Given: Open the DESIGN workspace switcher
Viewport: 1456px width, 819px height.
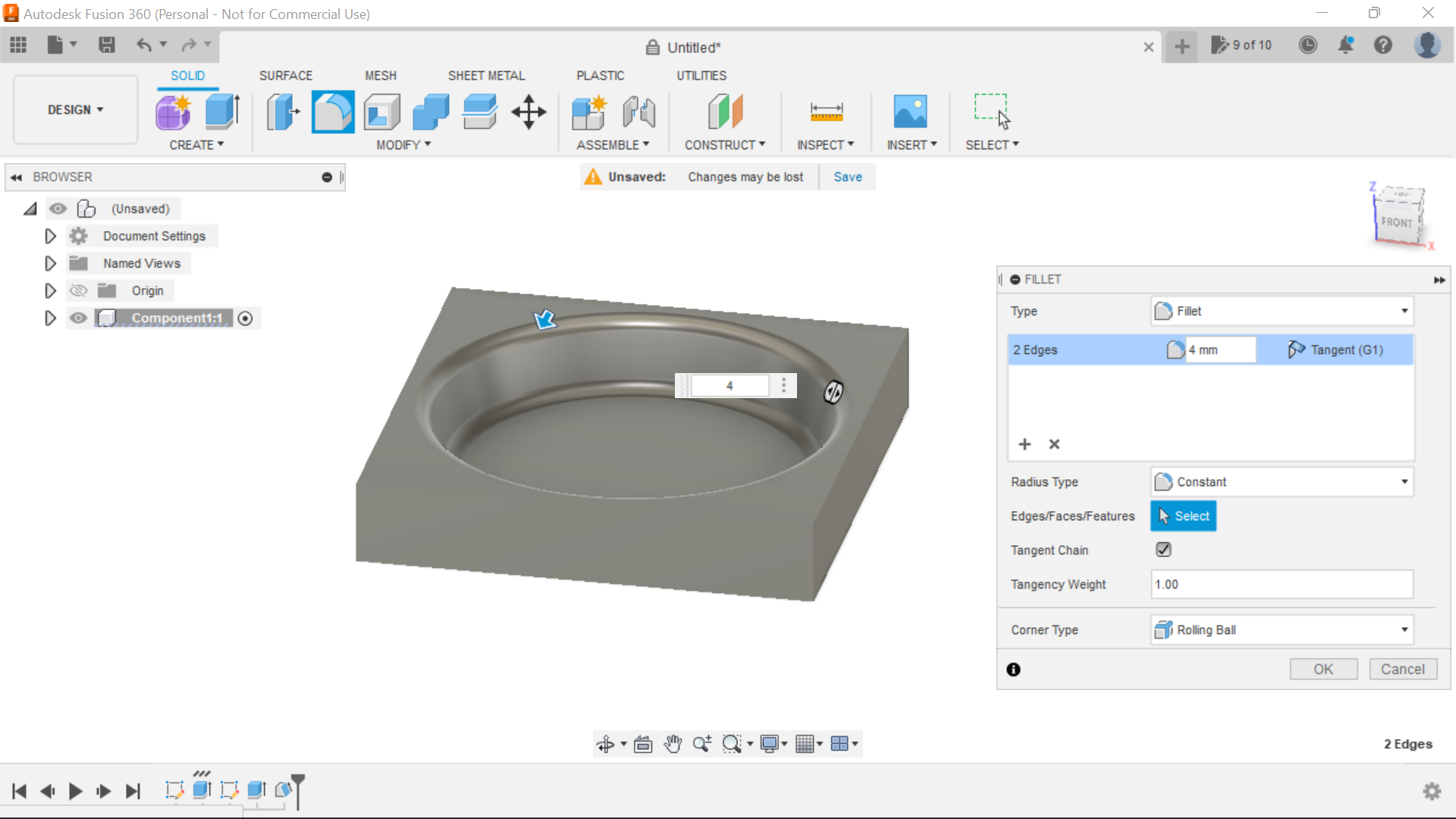Looking at the screenshot, I should coord(74,109).
